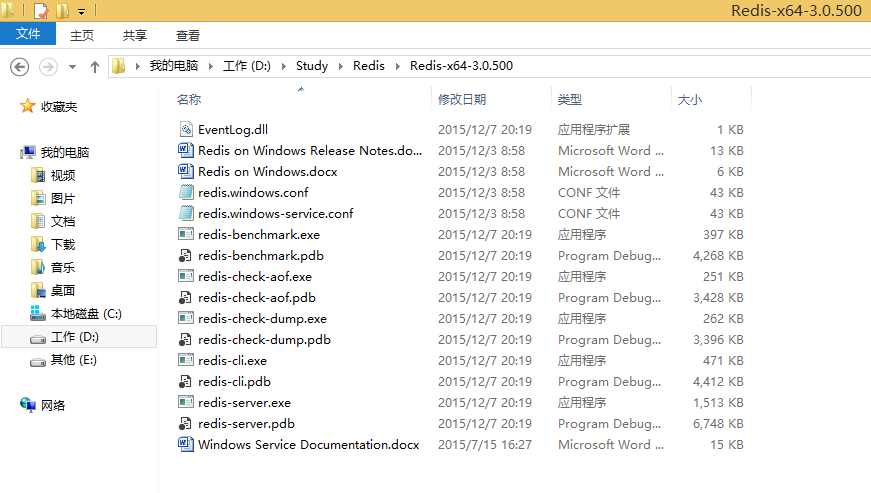This screenshot has width=871, height=493.
Task: Sort files by the 类型 column header
Action: 569,99
